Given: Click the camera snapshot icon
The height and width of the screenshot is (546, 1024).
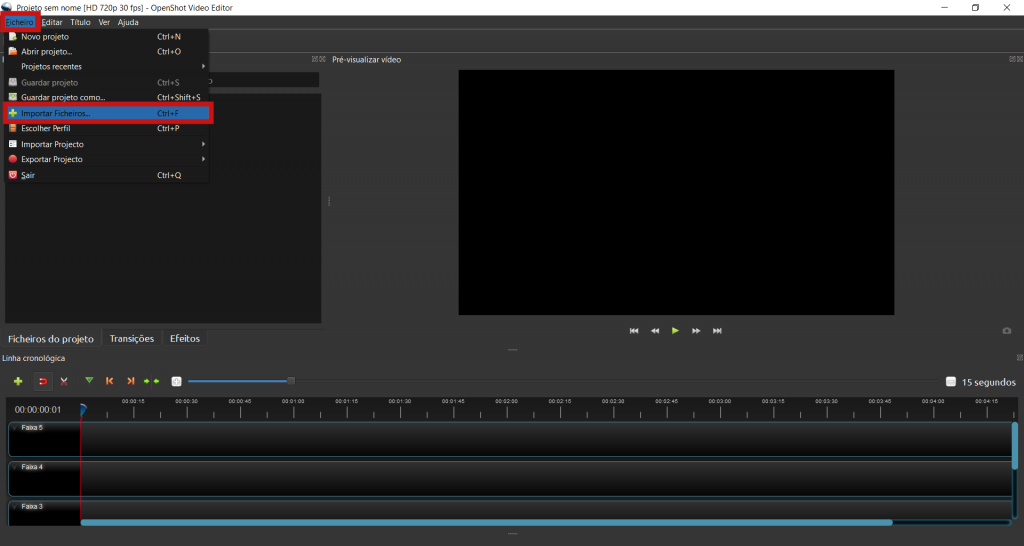Looking at the screenshot, I should [1007, 331].
